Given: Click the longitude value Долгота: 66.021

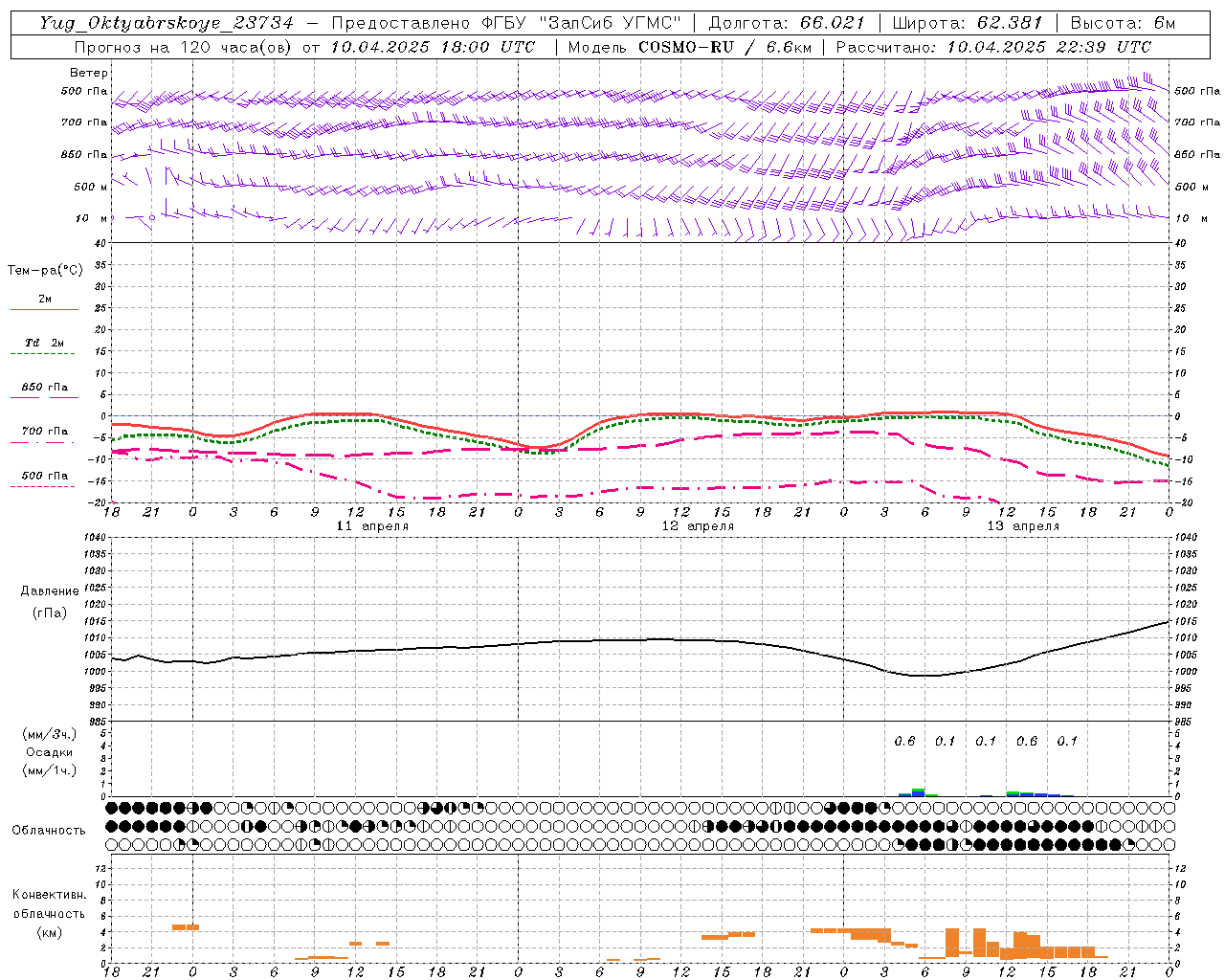Looking at the screenshot, I should click(x=787, y=23).
